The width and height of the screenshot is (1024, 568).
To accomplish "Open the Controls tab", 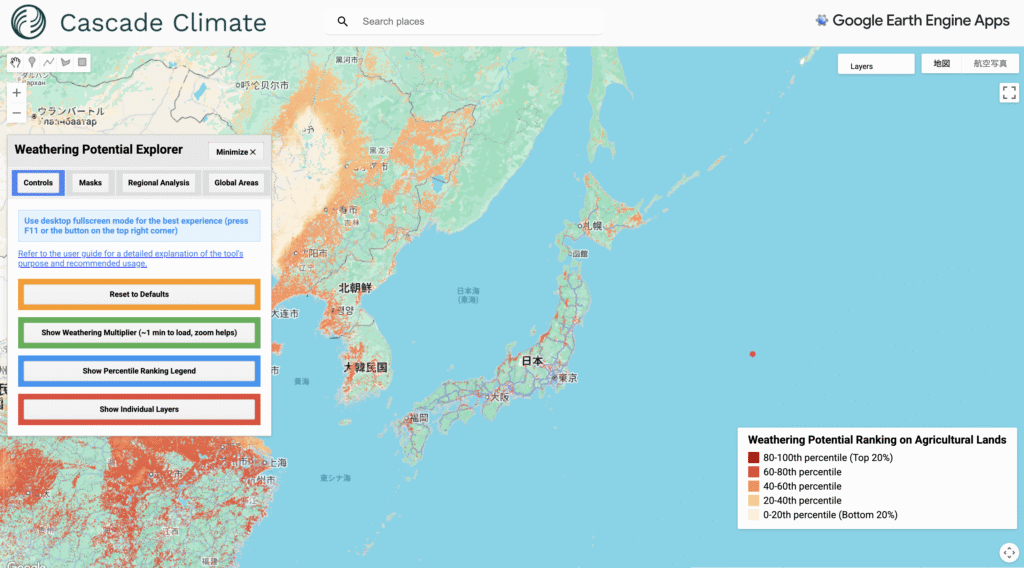I will click(x=38, y=183).
